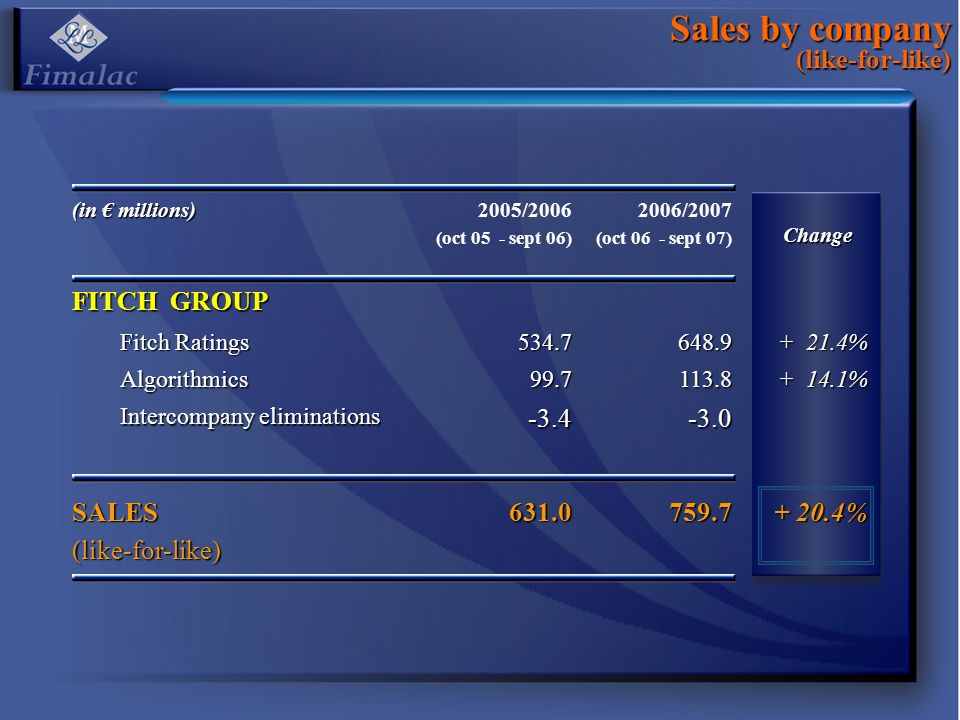Viewport: 960px width, 720px height.
Task: Select the 2006/2007 column header
Action: pos(685,211)
